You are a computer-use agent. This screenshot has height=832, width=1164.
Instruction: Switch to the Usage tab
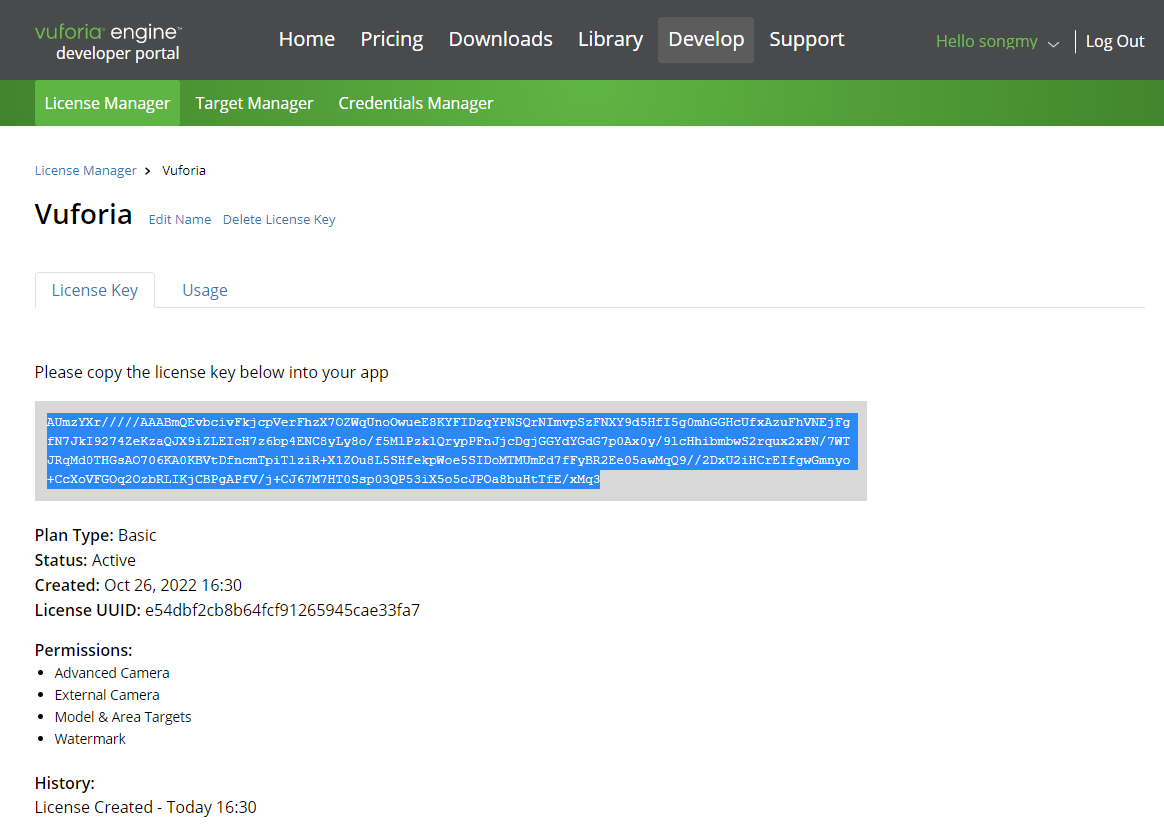click(x=205, y=290)
